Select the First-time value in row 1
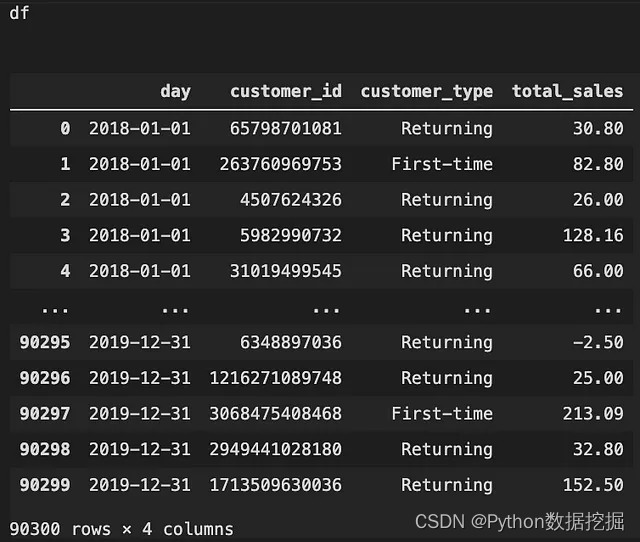 coord(442,164)
